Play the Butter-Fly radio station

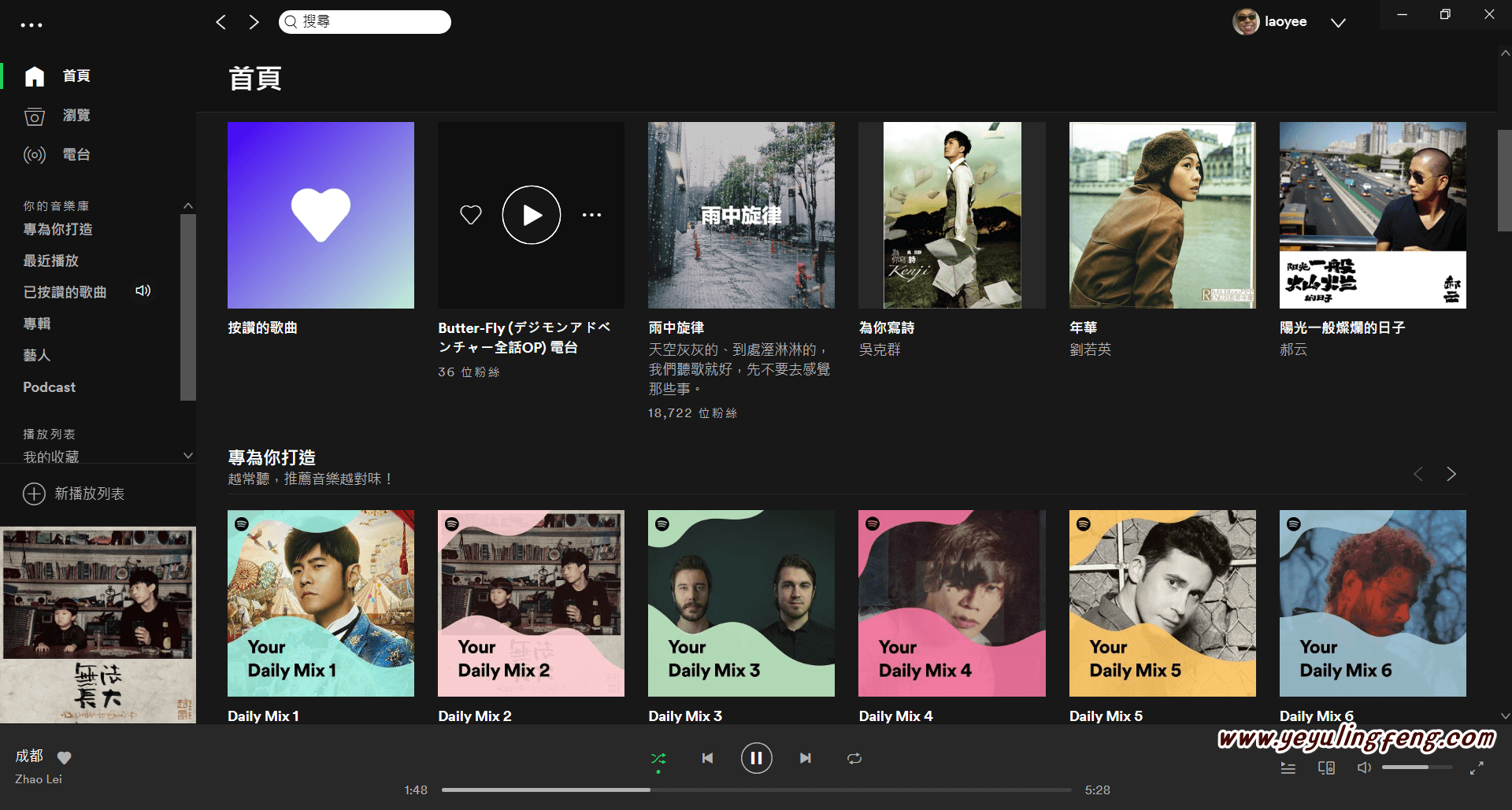pos(532,215)
